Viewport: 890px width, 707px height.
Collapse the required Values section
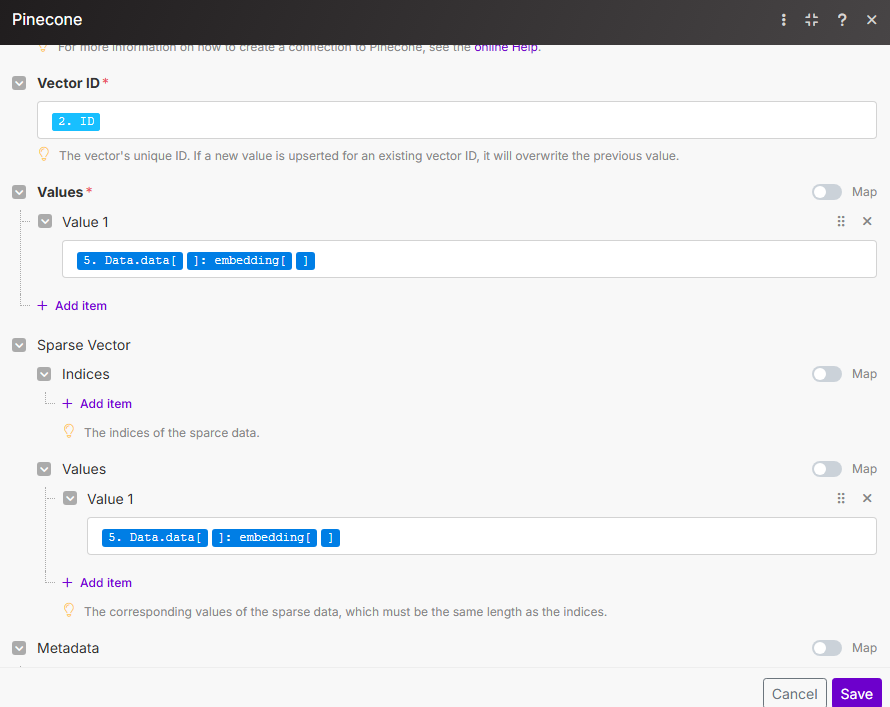[19, 192]
